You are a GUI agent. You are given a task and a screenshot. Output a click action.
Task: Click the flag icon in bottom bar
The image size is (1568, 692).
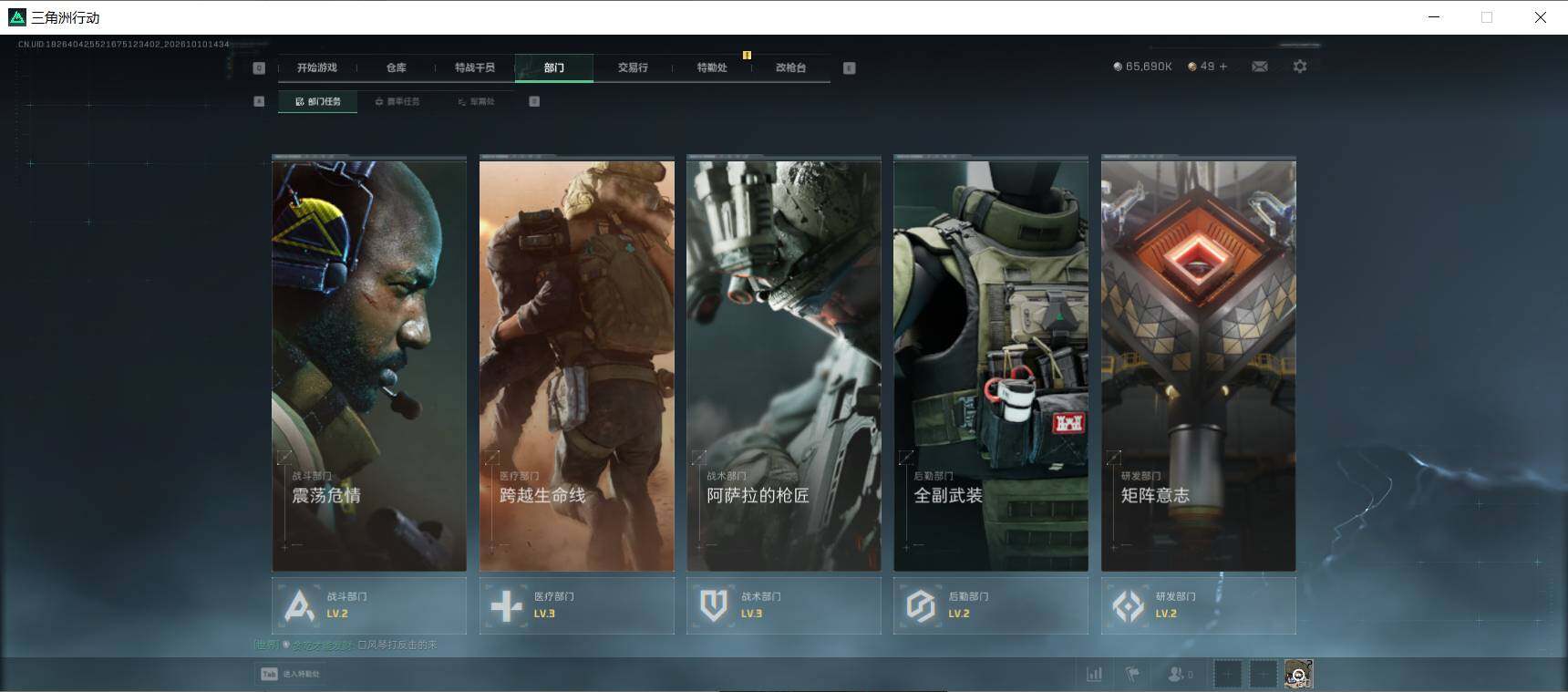point(1132,675)
